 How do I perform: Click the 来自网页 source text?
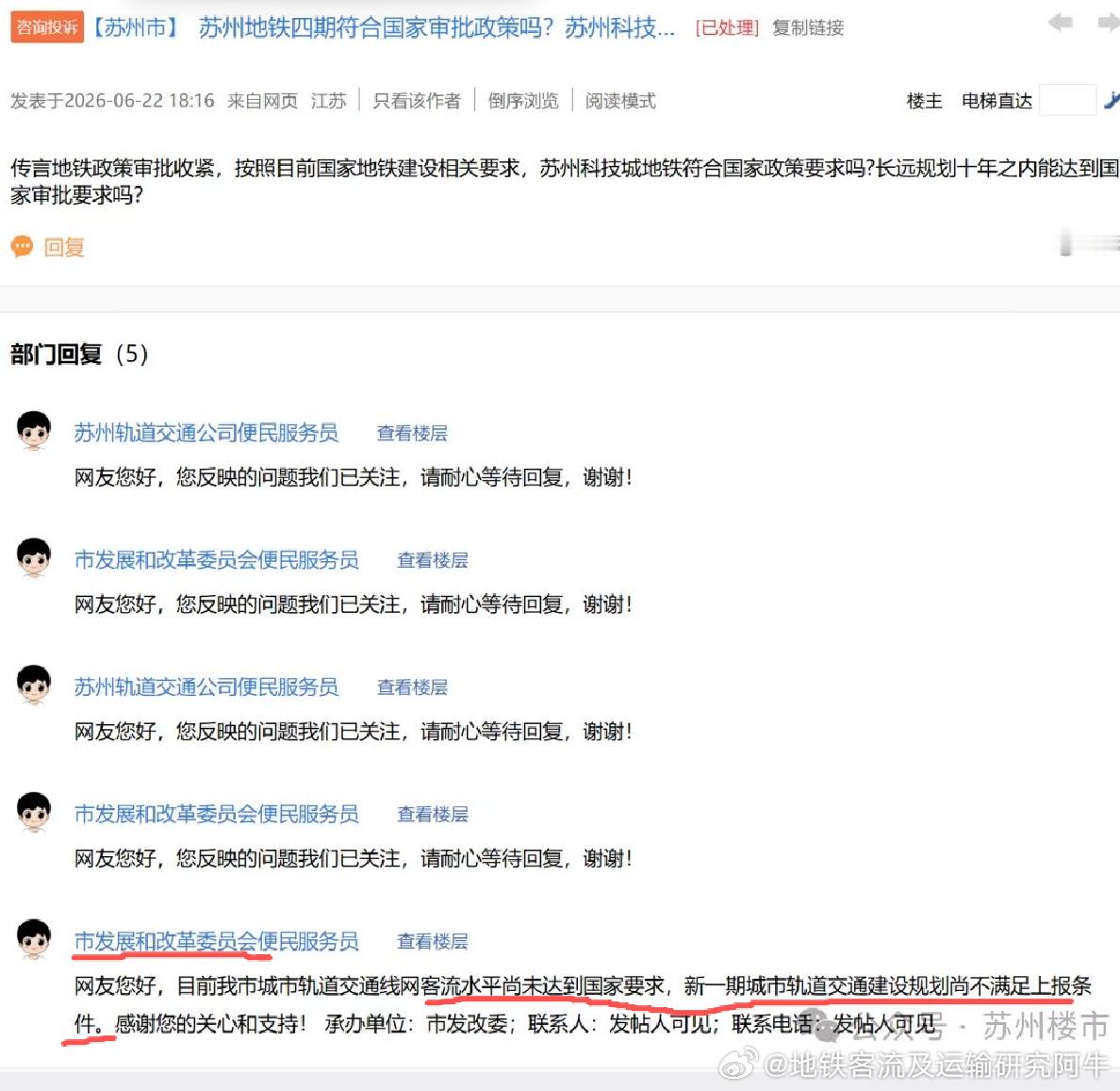263,101
